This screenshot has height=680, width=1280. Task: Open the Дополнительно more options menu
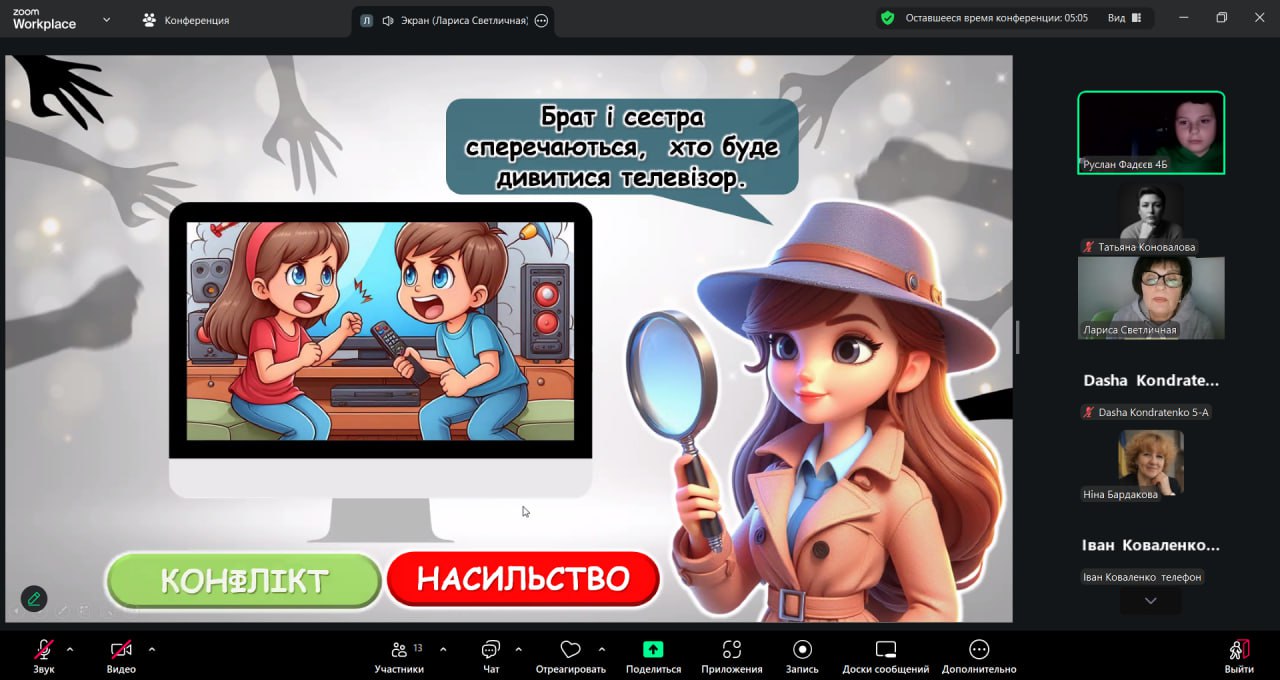(x=978, y=651)
